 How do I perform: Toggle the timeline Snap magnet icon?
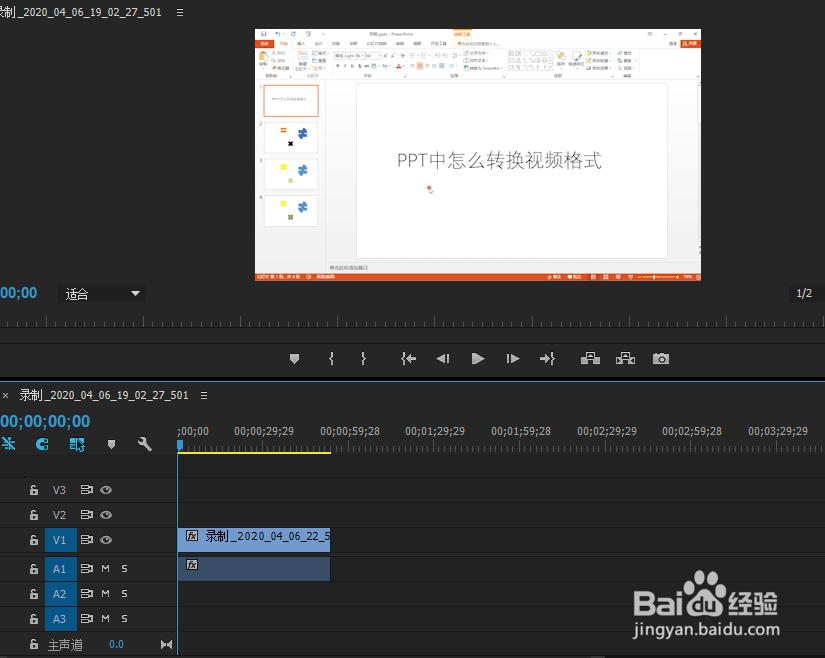(42, 444)
